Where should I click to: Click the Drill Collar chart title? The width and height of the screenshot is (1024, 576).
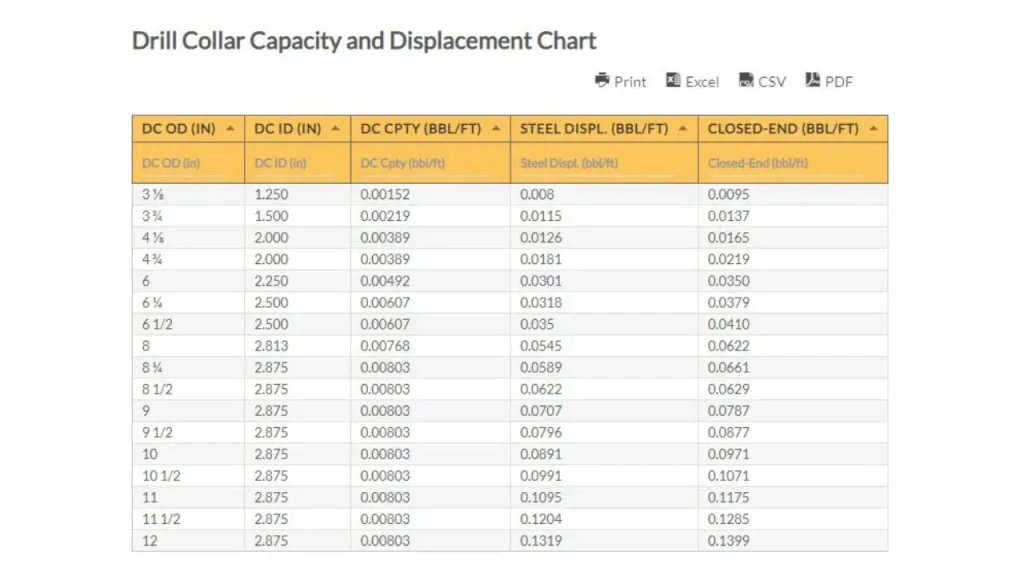coord(364,40)
